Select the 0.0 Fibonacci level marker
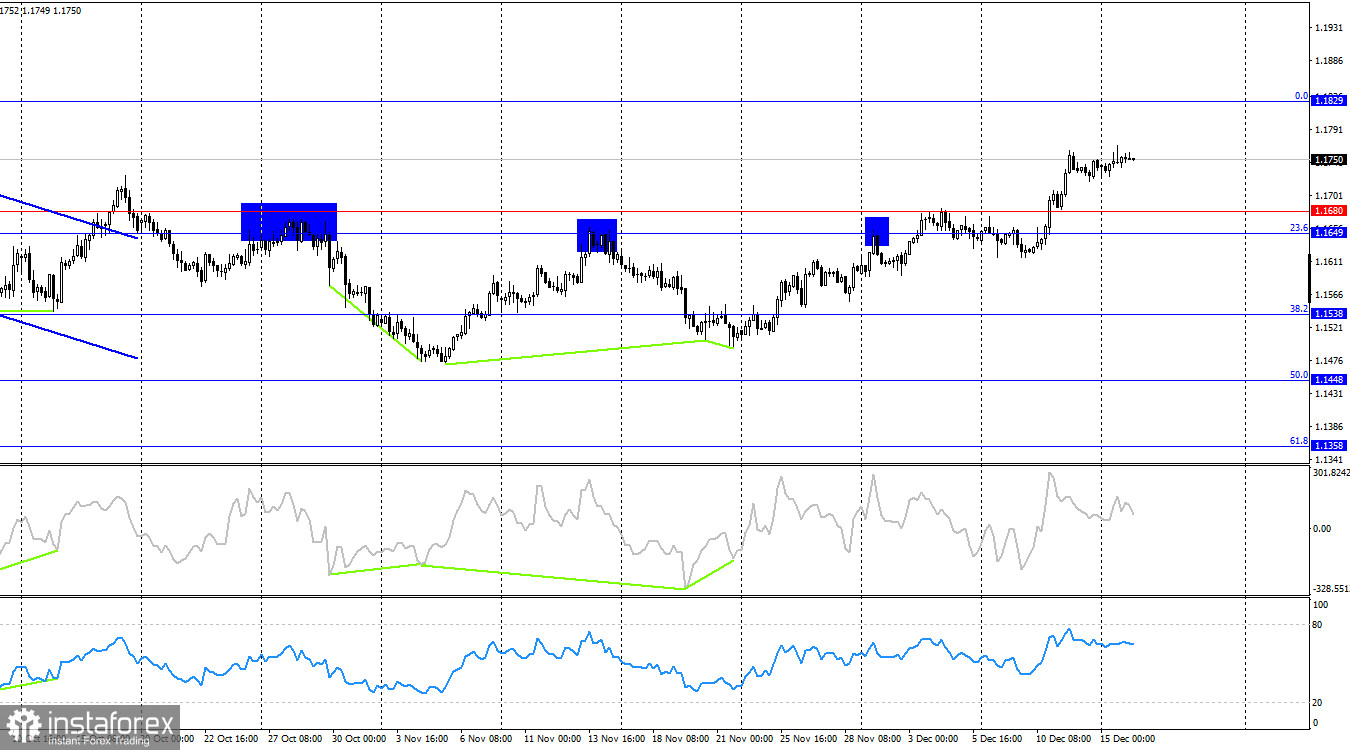This screenshot has height=750, width=1350. [x=1301, y=96]
